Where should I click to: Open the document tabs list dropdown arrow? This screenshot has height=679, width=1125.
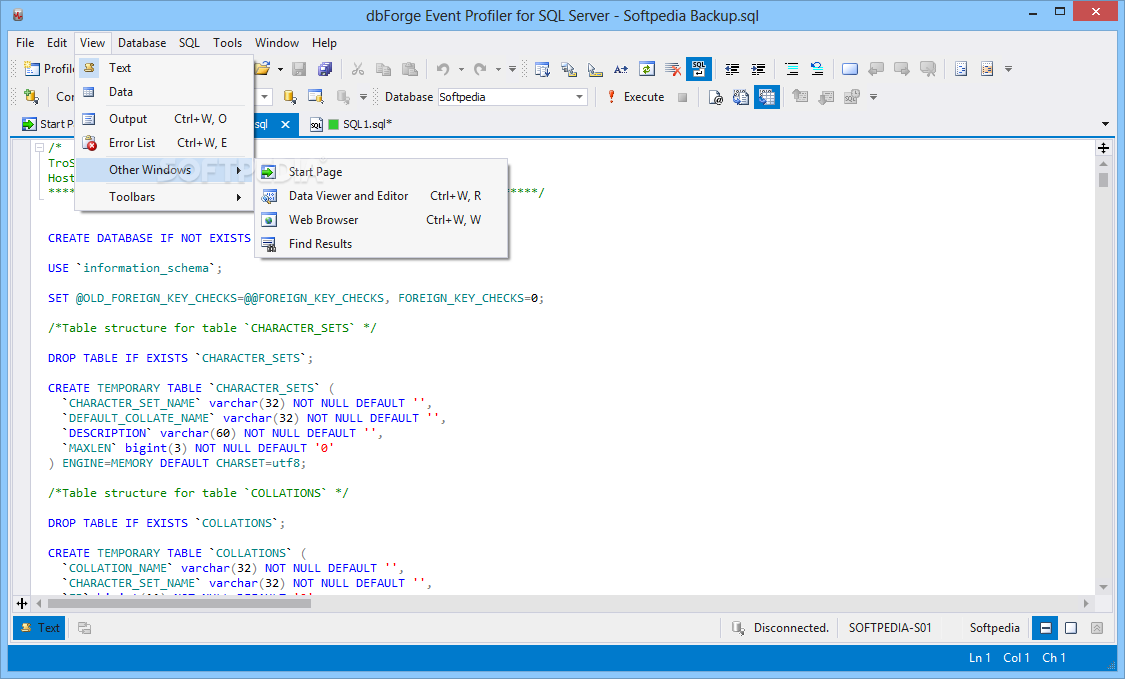[x=1105, y=124]
